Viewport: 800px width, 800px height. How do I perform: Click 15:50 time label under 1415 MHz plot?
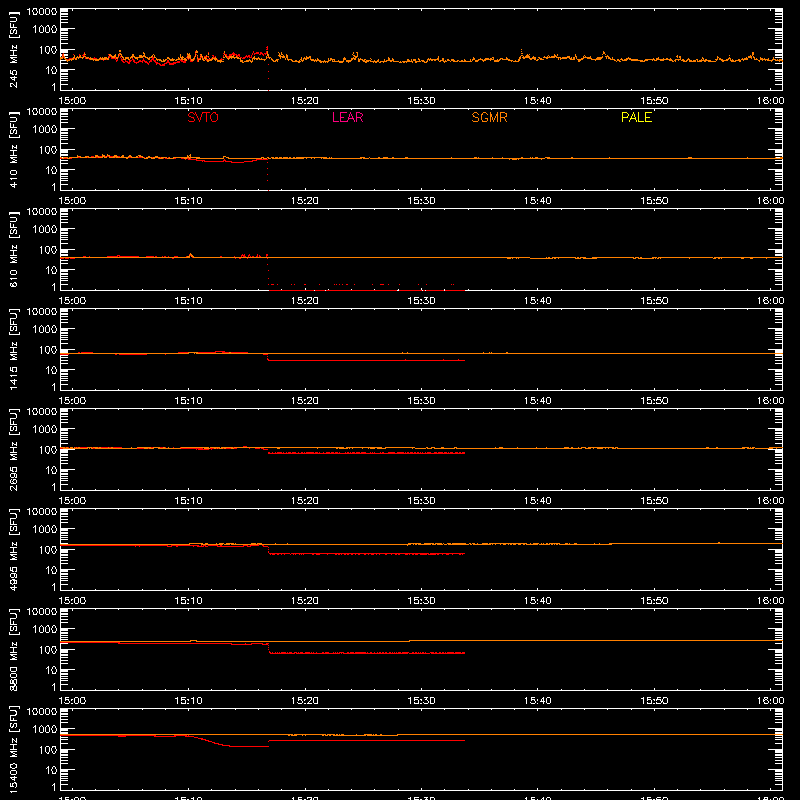click(654, 401)
